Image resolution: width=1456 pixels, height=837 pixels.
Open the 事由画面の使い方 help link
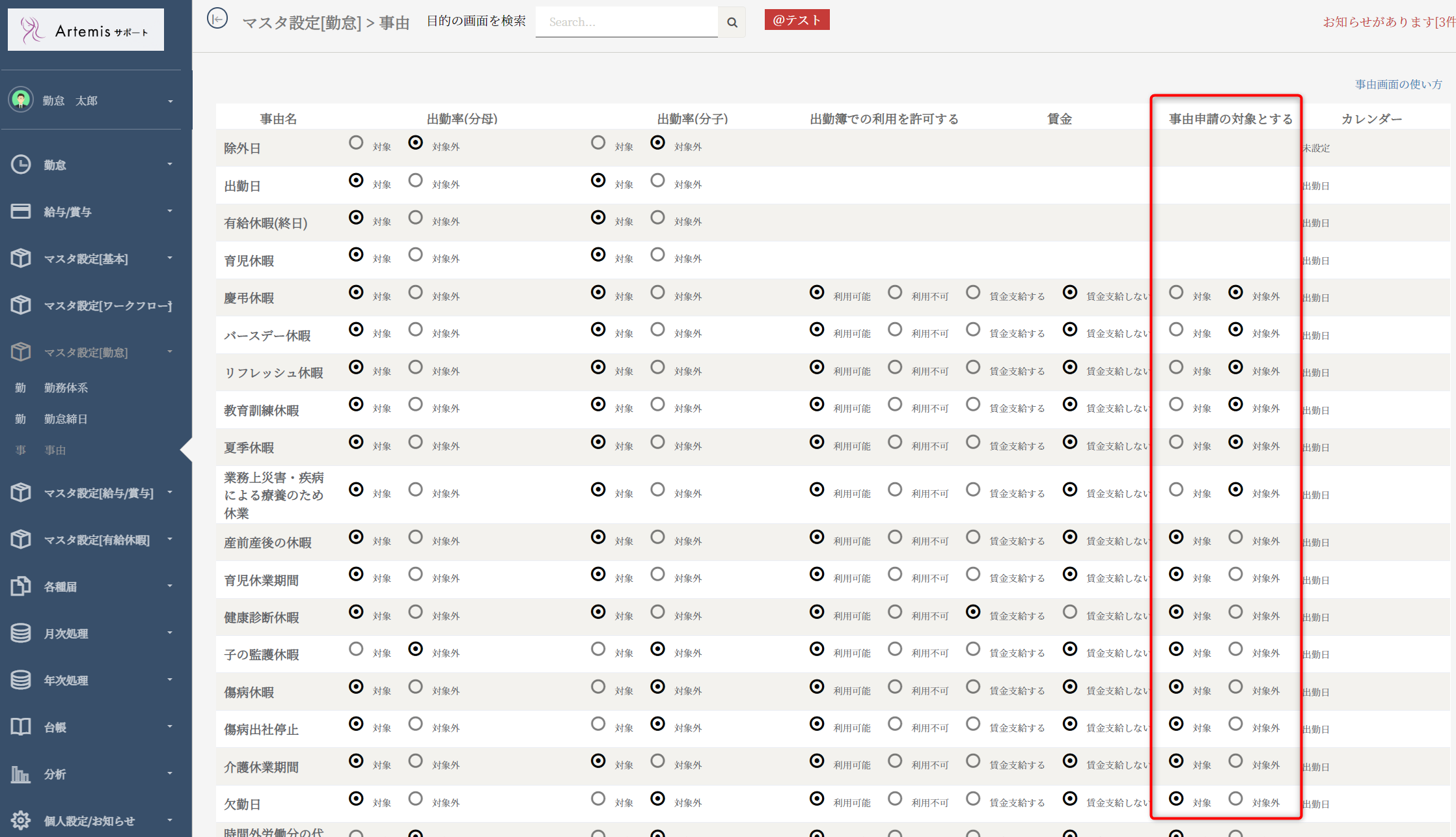[x=1398, y=85]
